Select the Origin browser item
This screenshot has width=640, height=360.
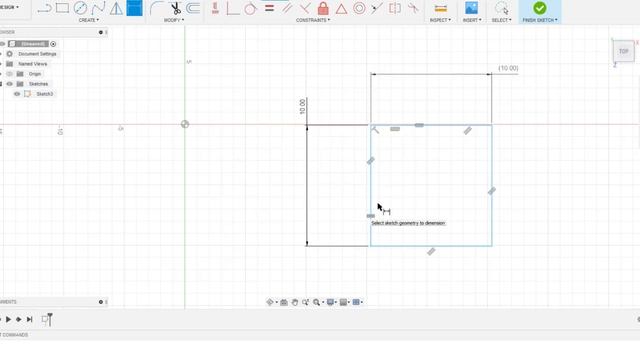[x=35, y=74]
